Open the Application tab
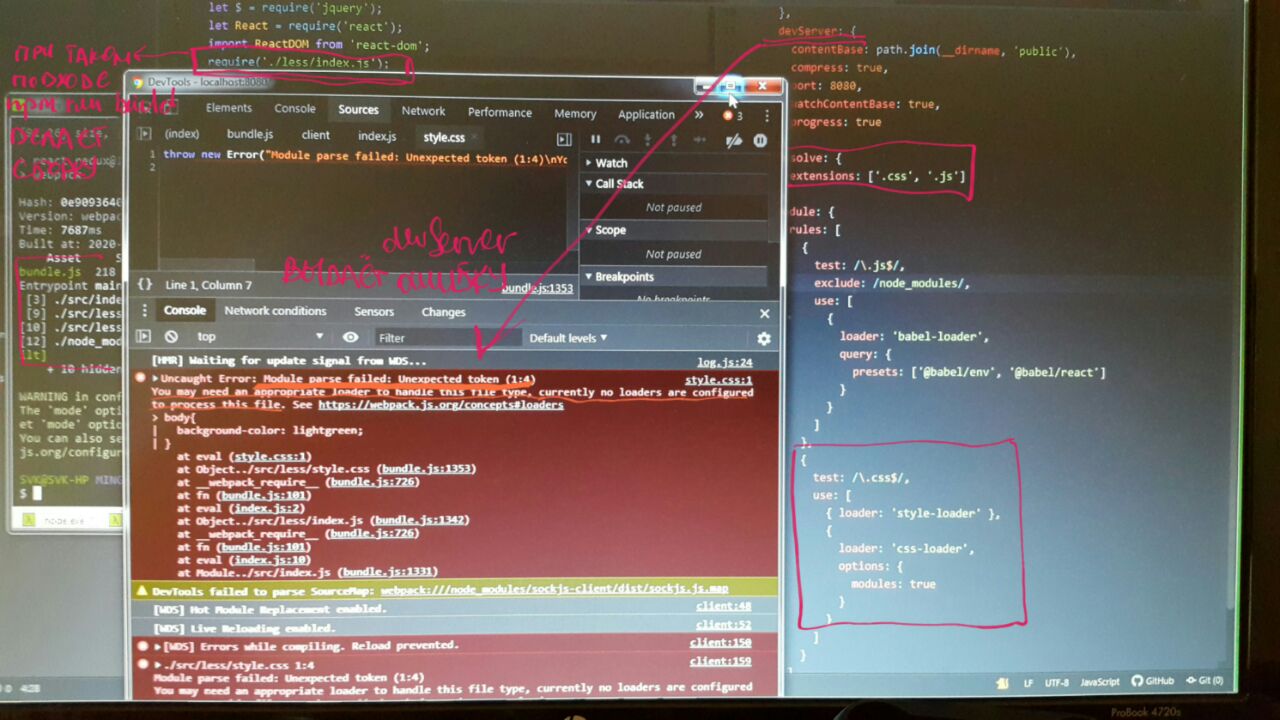The image size is (1280, 720). click(x=646, y=115)
